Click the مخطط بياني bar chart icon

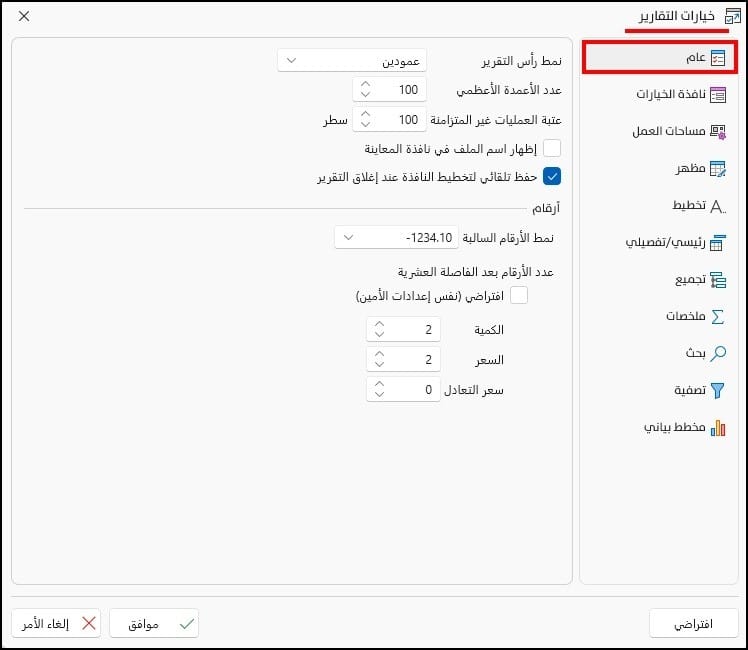[717, 428]
